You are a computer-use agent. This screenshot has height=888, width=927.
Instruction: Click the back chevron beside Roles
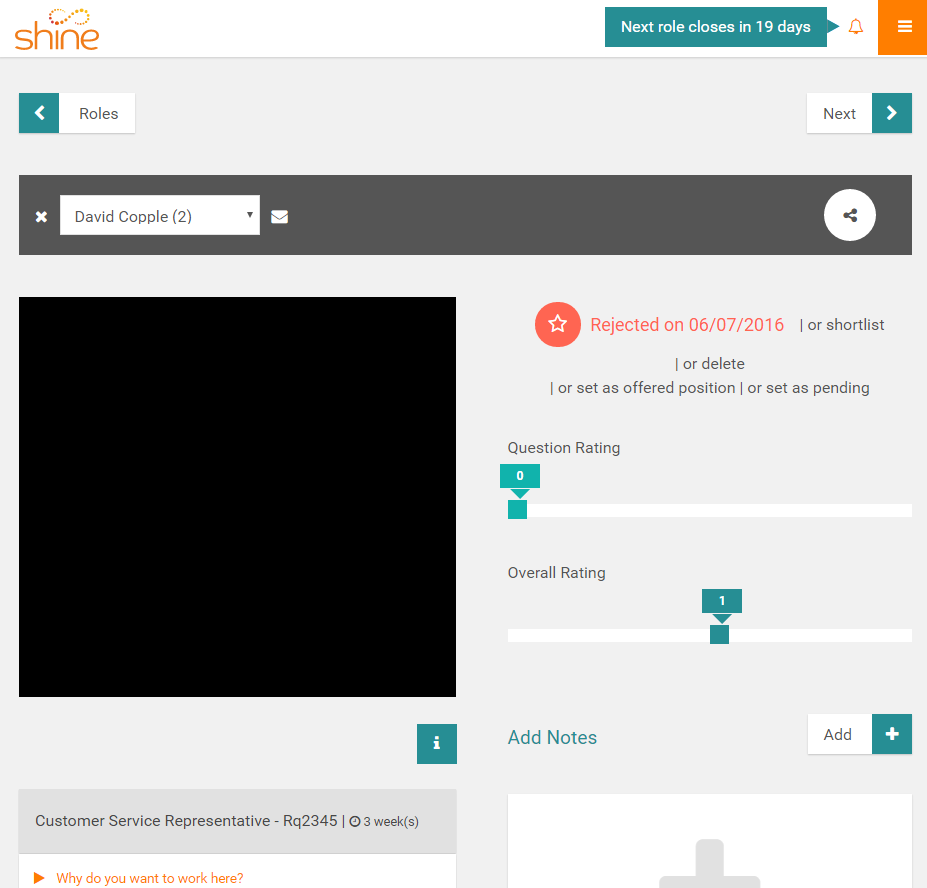coord(39,113)
